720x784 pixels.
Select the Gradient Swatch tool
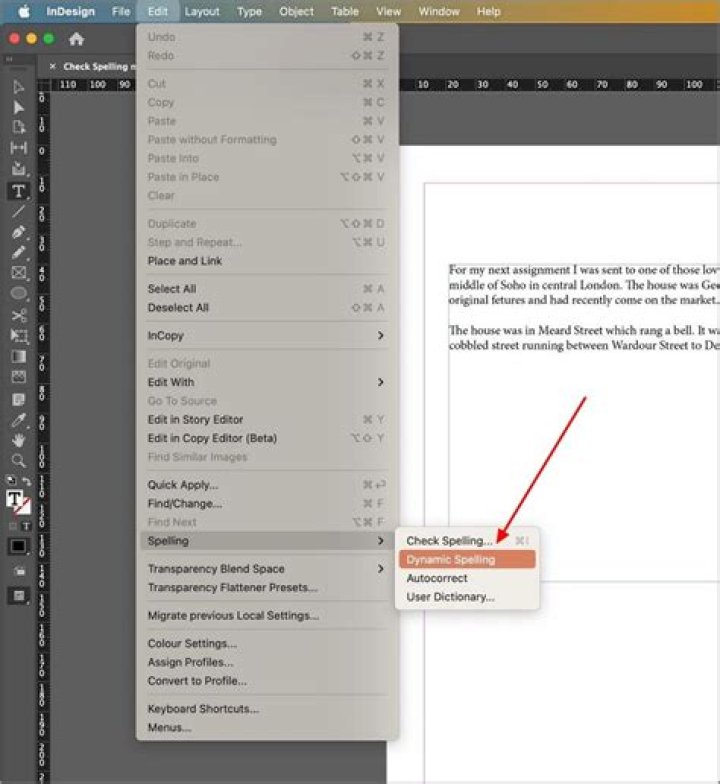[x=18, y=356]
